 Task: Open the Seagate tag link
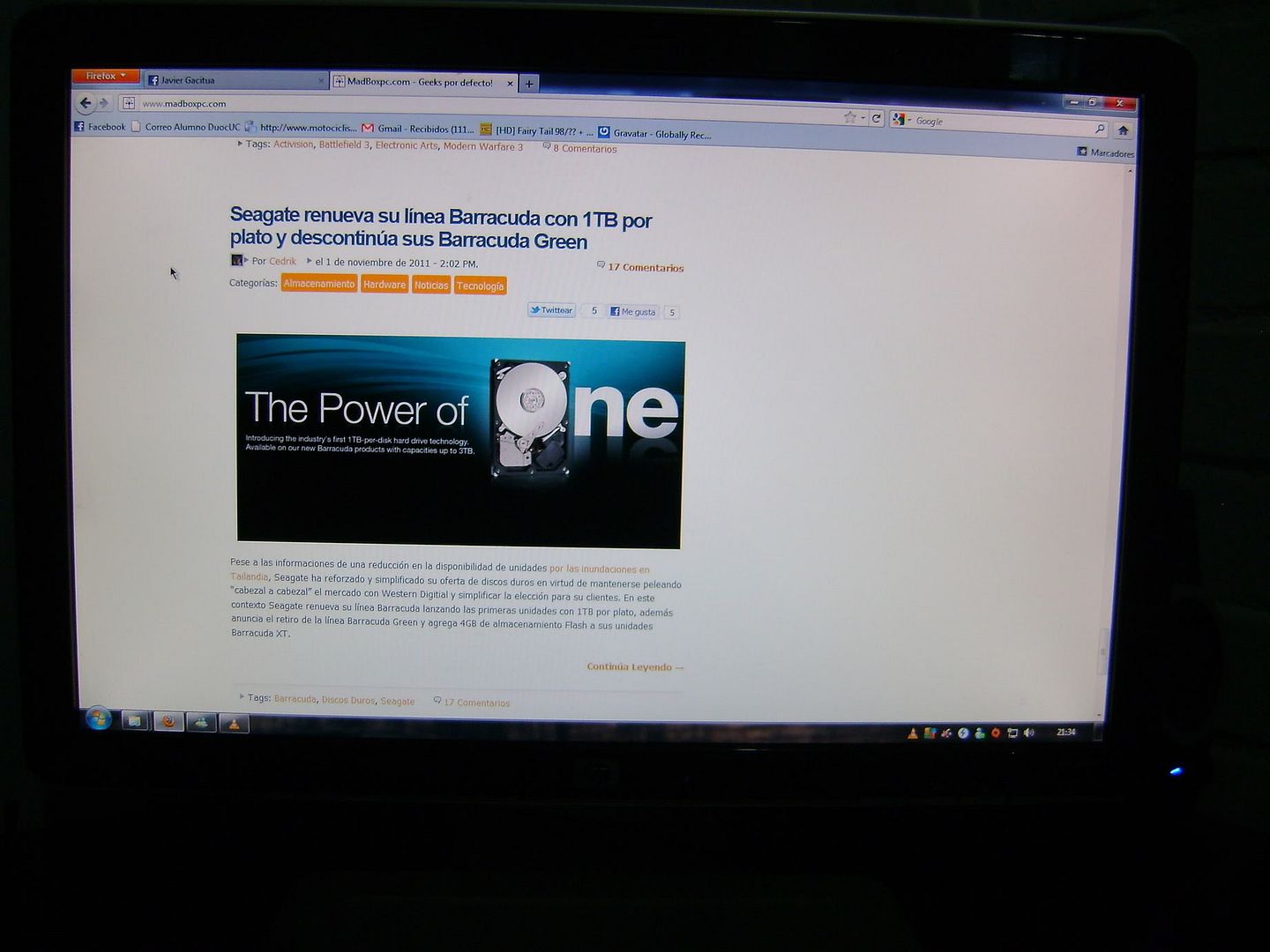click(x=397, y=702)
